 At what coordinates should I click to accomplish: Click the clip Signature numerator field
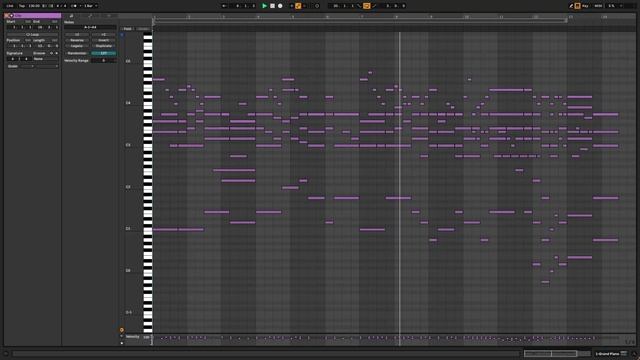click(x=13, y=59)
